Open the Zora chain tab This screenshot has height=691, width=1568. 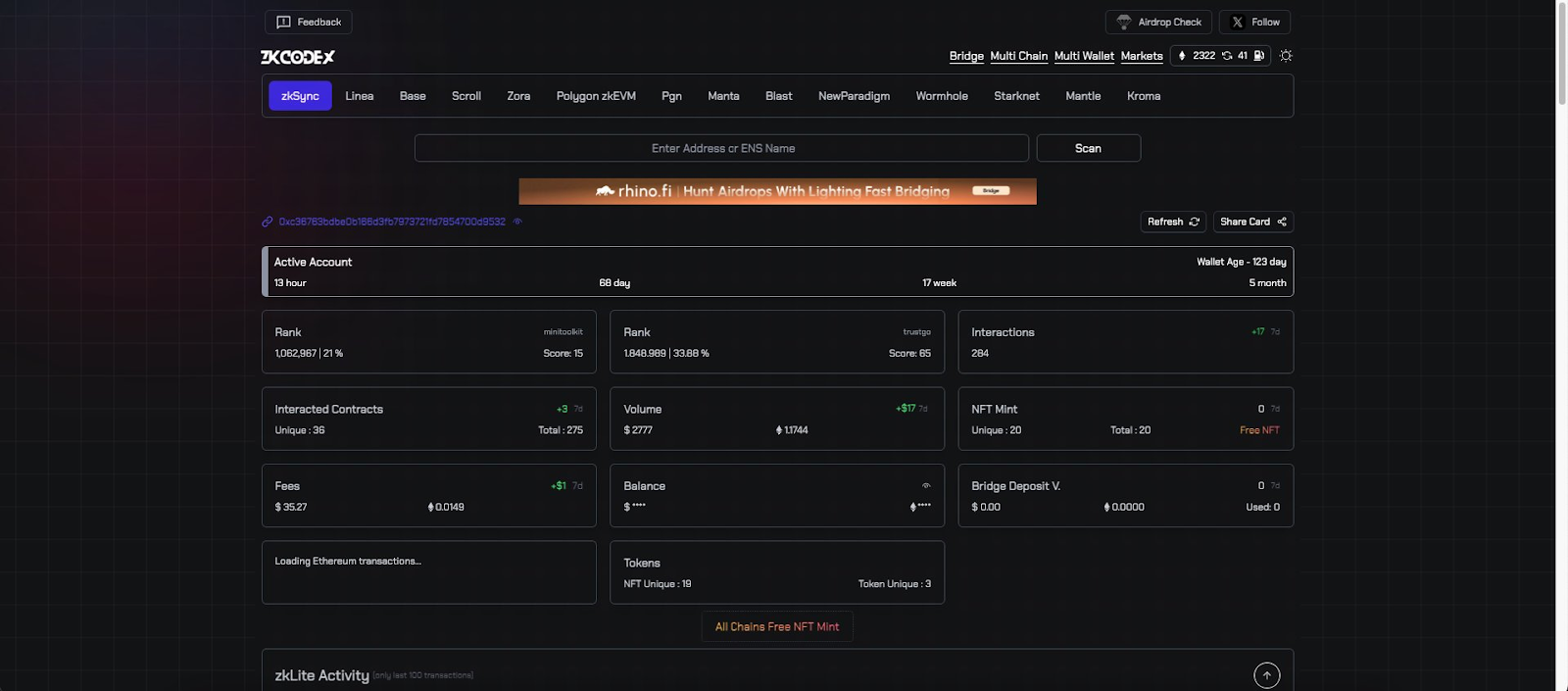[518, 96]
